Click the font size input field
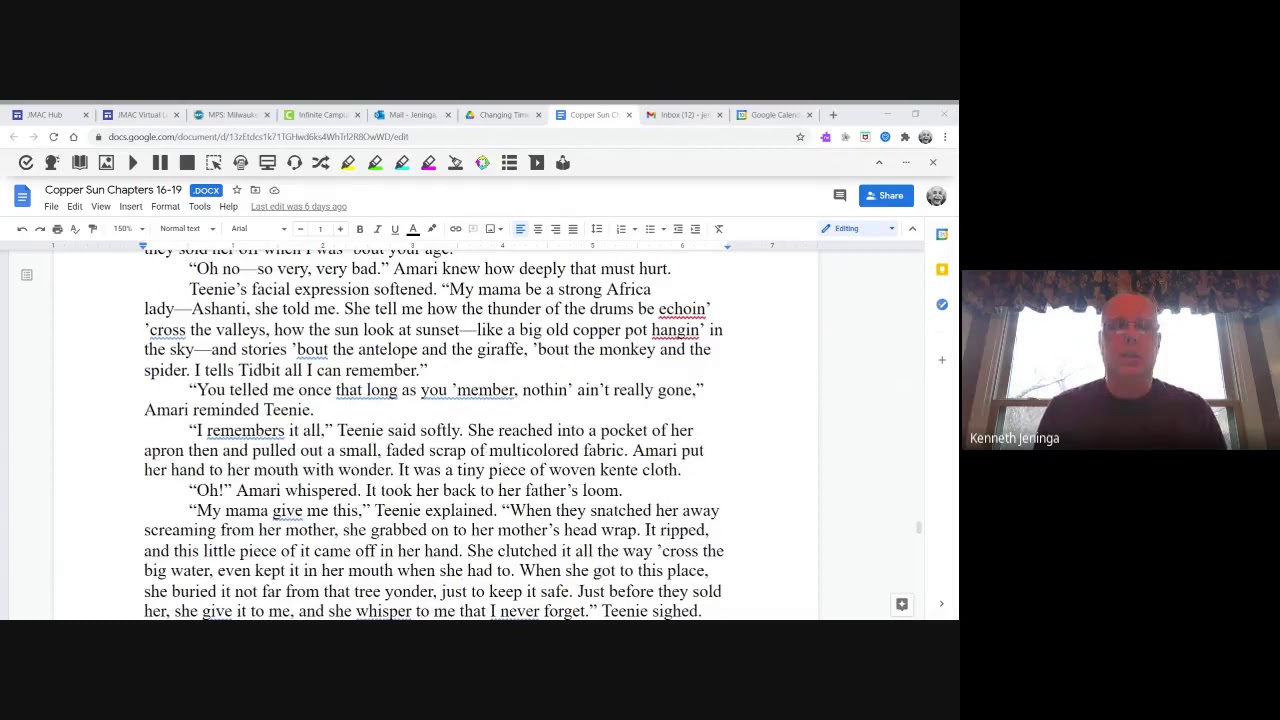The image size is (1280, 720). [320, 229]
